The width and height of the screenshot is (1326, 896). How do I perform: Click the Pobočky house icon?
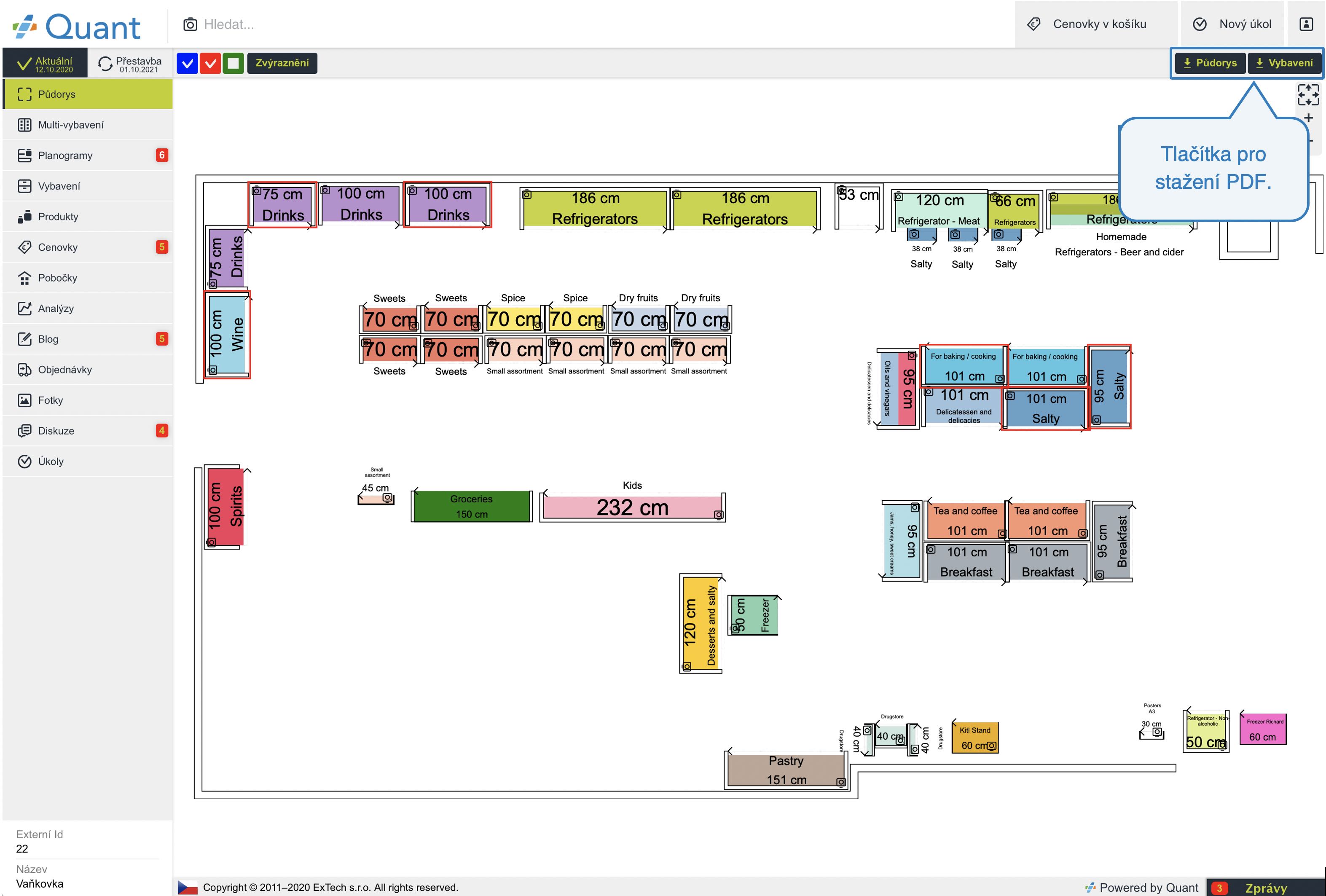point(24,278)
